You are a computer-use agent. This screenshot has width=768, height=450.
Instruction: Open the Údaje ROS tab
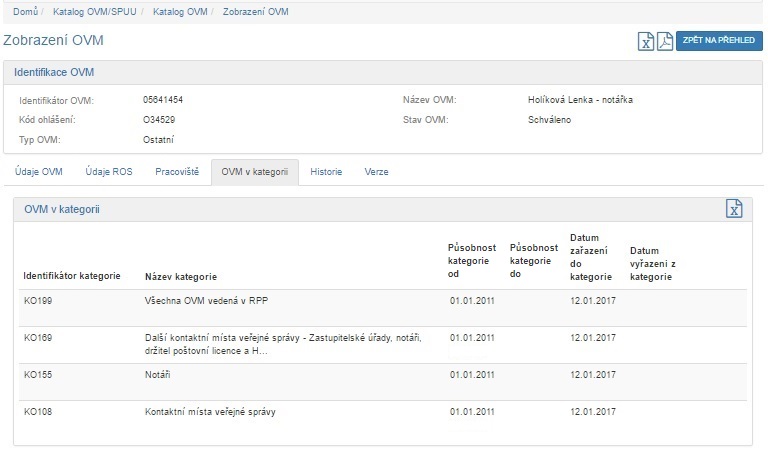pos(109,171)
